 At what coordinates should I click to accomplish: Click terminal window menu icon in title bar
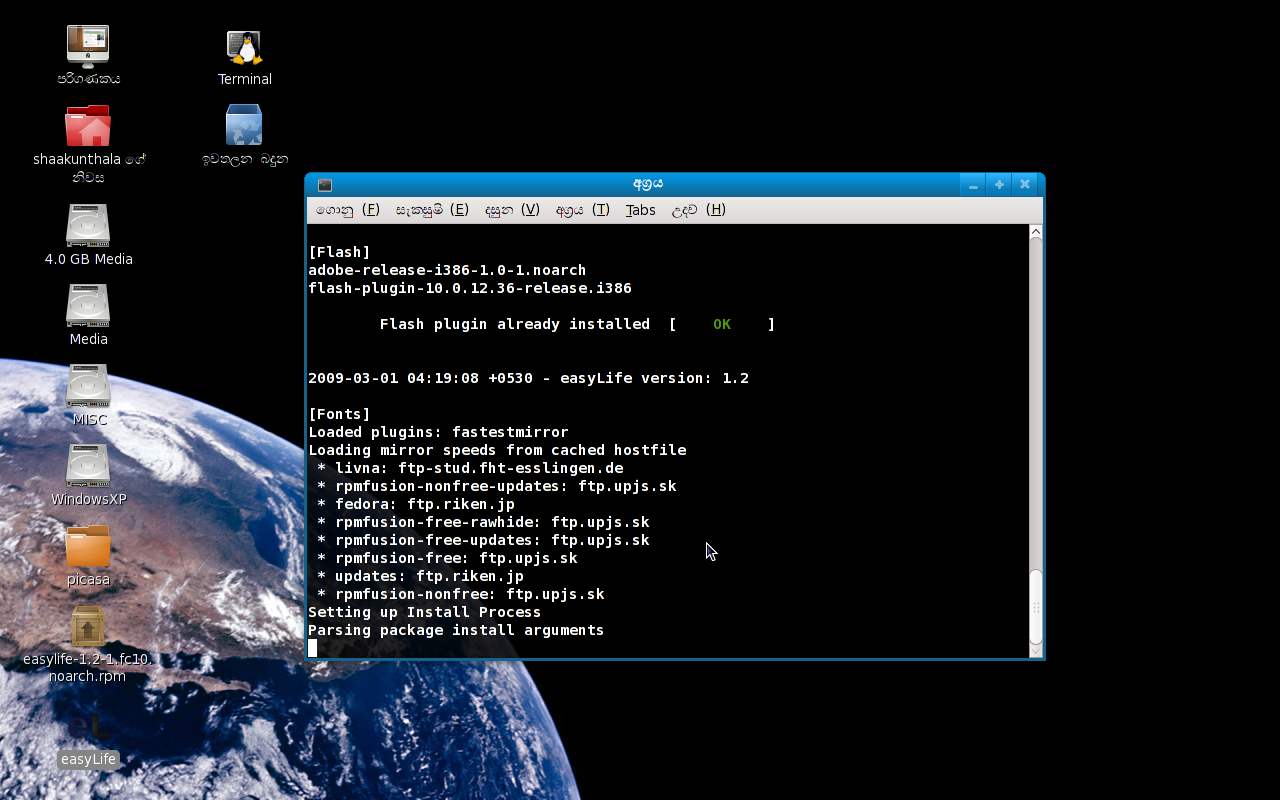coord(325,185)
